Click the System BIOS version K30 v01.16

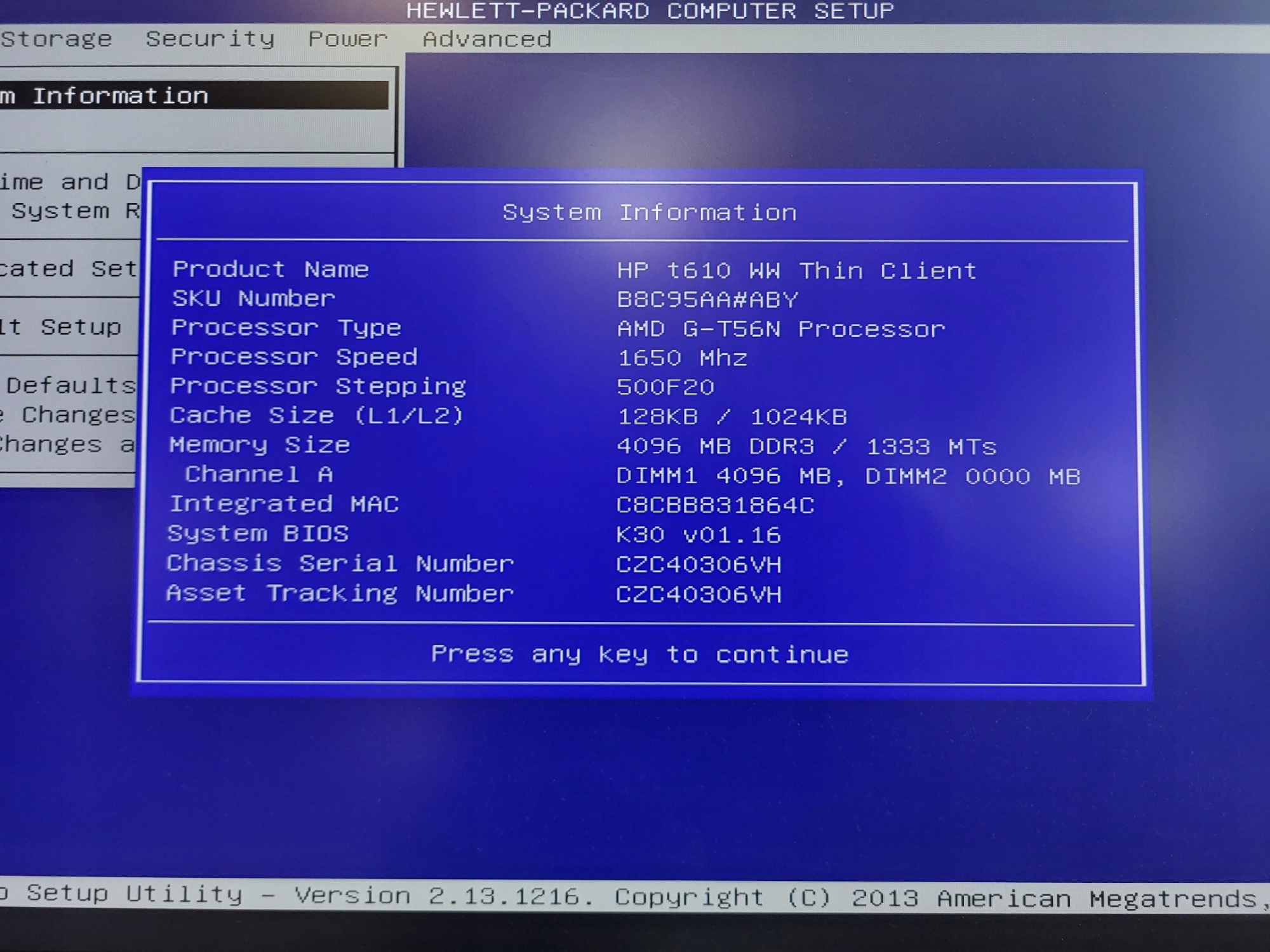(x=698, y=535)
